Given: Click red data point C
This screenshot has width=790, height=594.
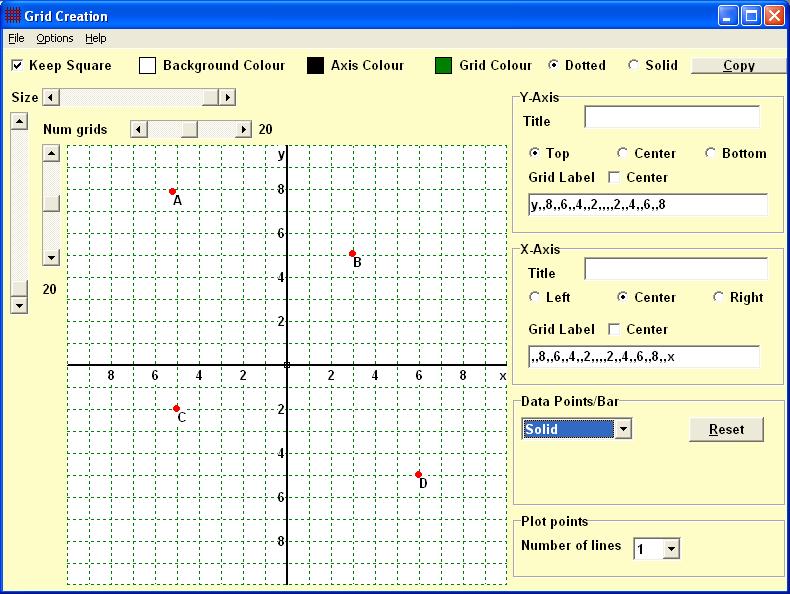Looking at the screenshot, I should pos(176,409).
